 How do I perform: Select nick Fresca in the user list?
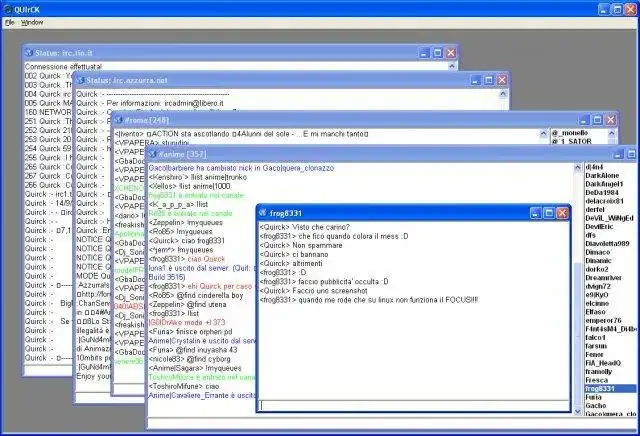(596, 380)
